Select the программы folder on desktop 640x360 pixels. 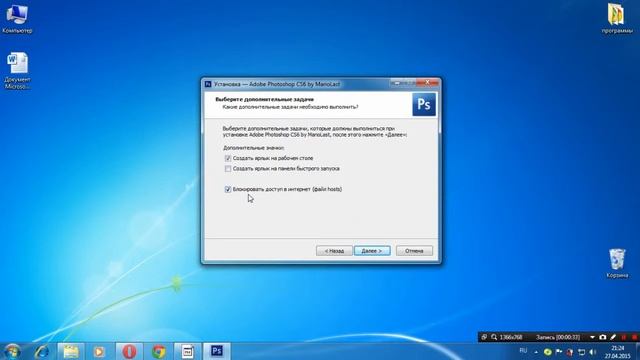pos(617,18)
